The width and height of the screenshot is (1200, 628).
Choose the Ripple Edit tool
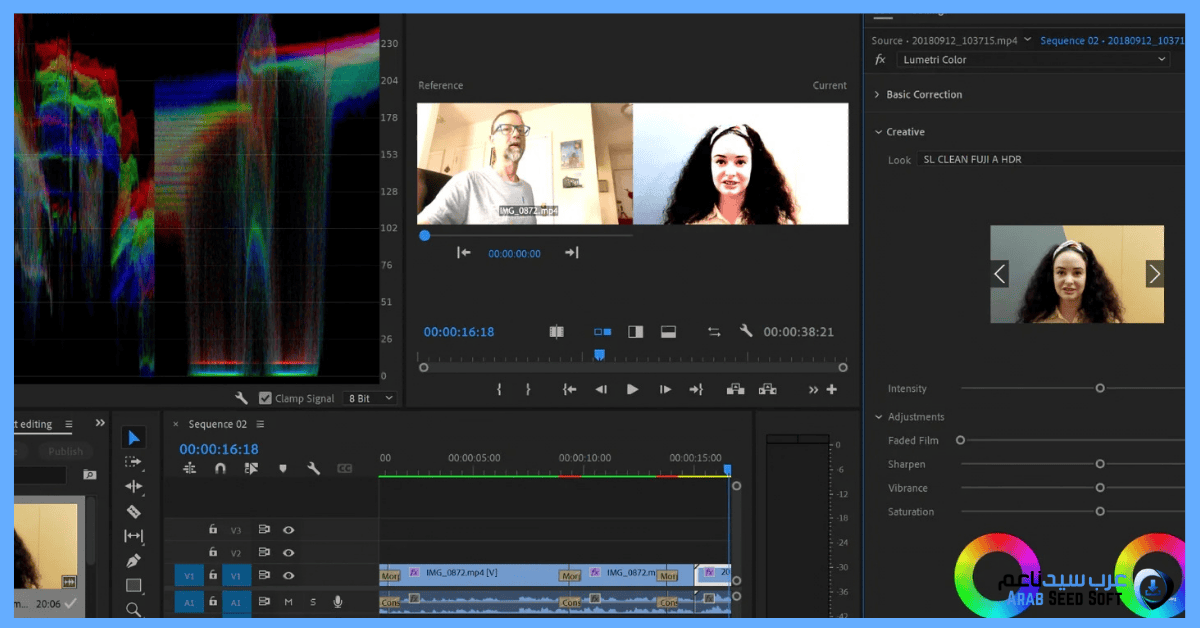tap(134, 486)
